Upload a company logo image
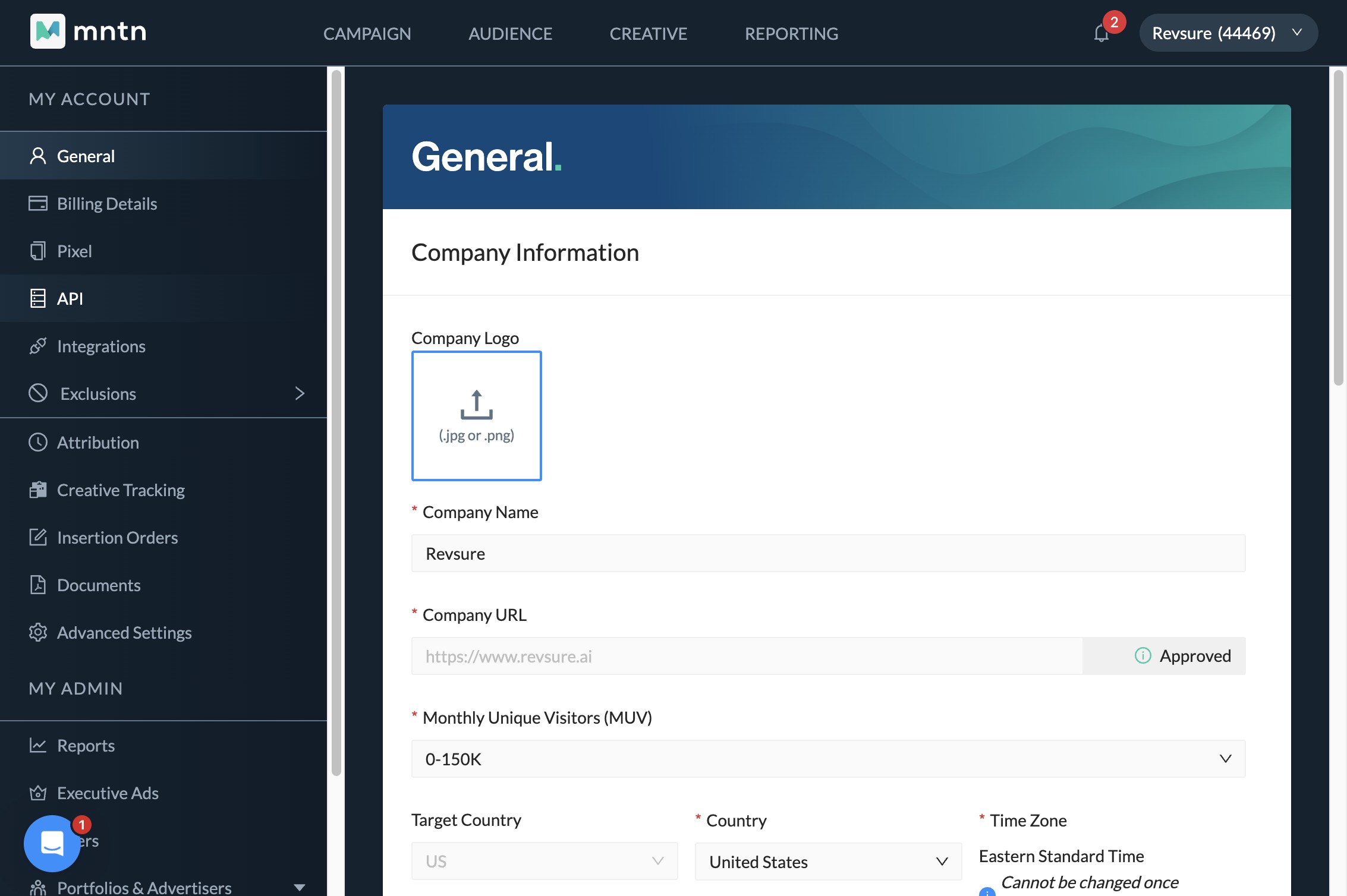 476,416
